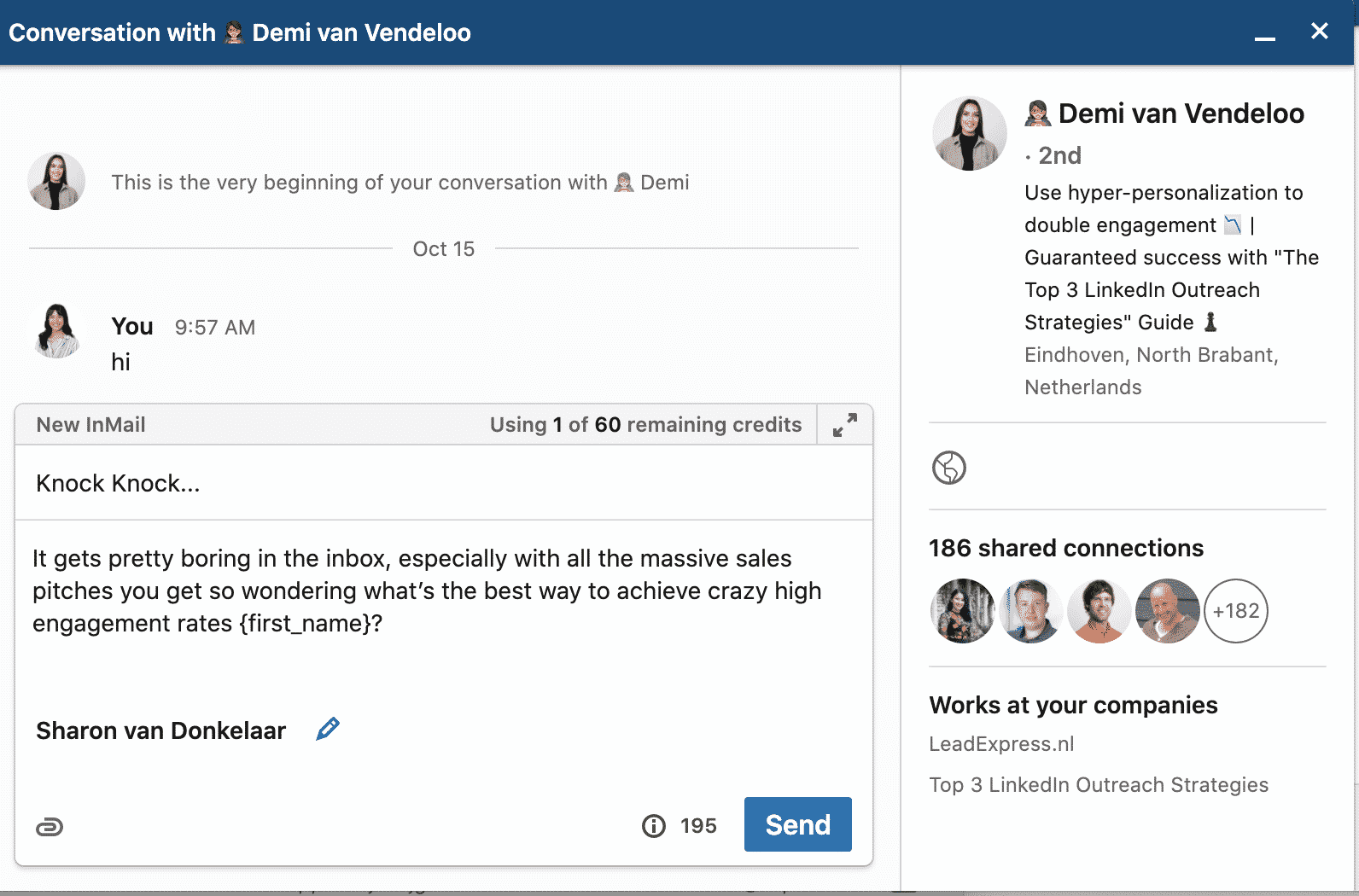
Task: Open the Top 3 LinkedIn Outreach Strategies link
Action: (x=1099, y=784)
